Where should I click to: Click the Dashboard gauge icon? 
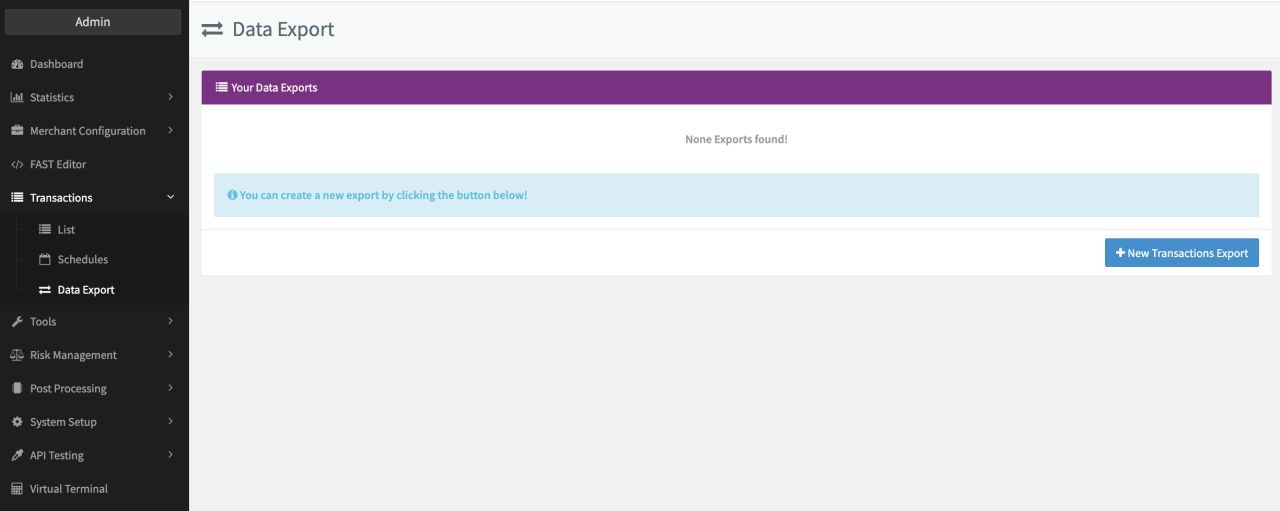pyautogui.click(x=17, y=64)
